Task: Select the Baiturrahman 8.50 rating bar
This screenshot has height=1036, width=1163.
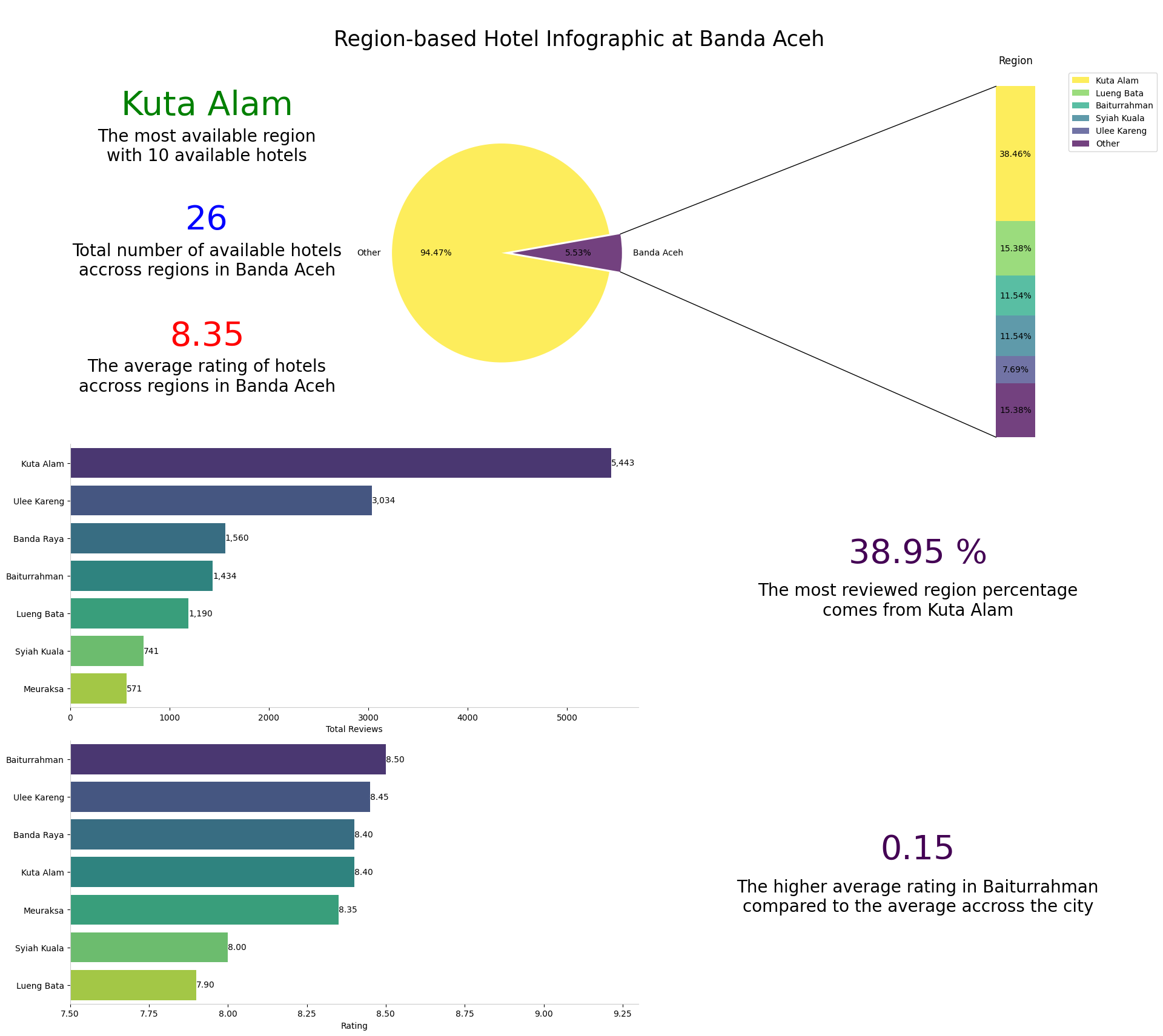Action: tap(228, 759)
